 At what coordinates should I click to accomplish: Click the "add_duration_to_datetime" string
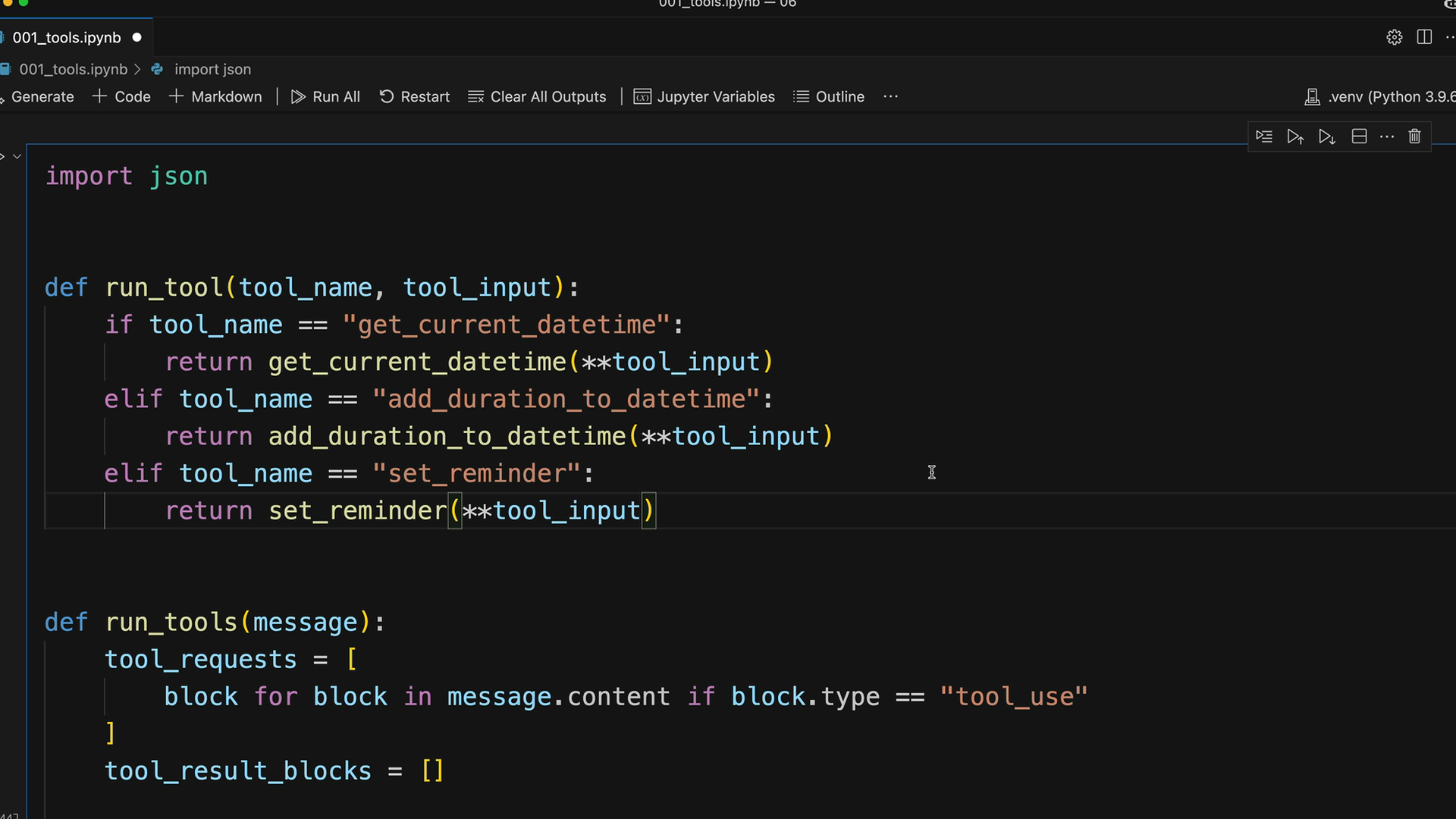pyautogui.click(x=566, y=399)
